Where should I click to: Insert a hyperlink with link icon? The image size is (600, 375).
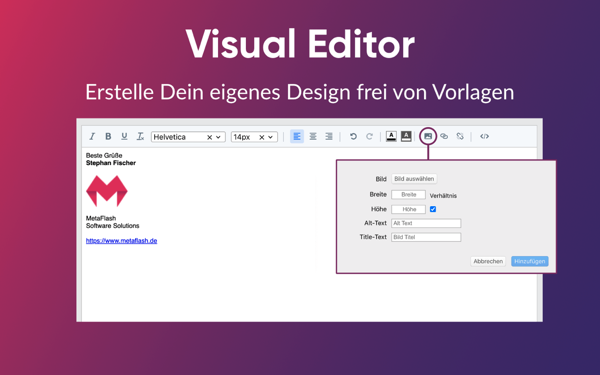coord(444,136)
